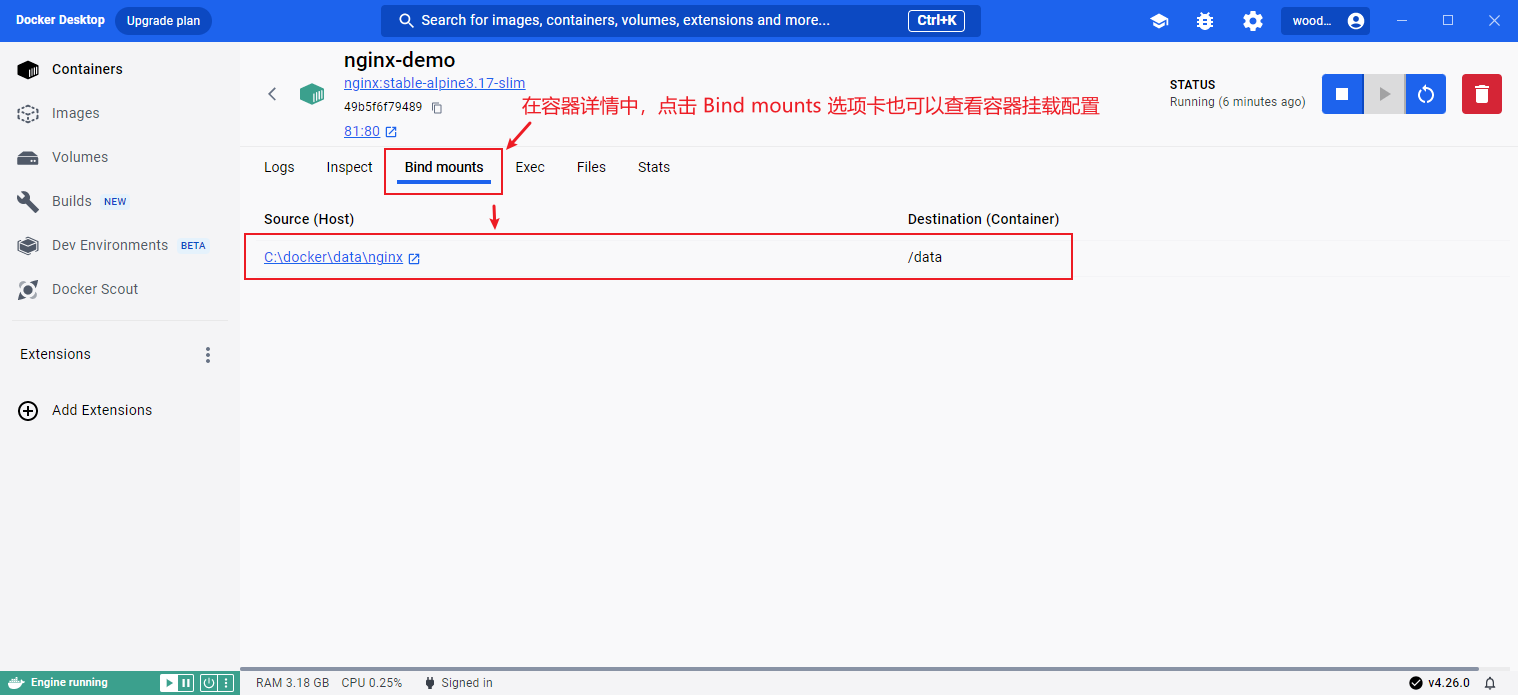
Task: Click the nginx-demo container title
Action: [x=399, y=60]
